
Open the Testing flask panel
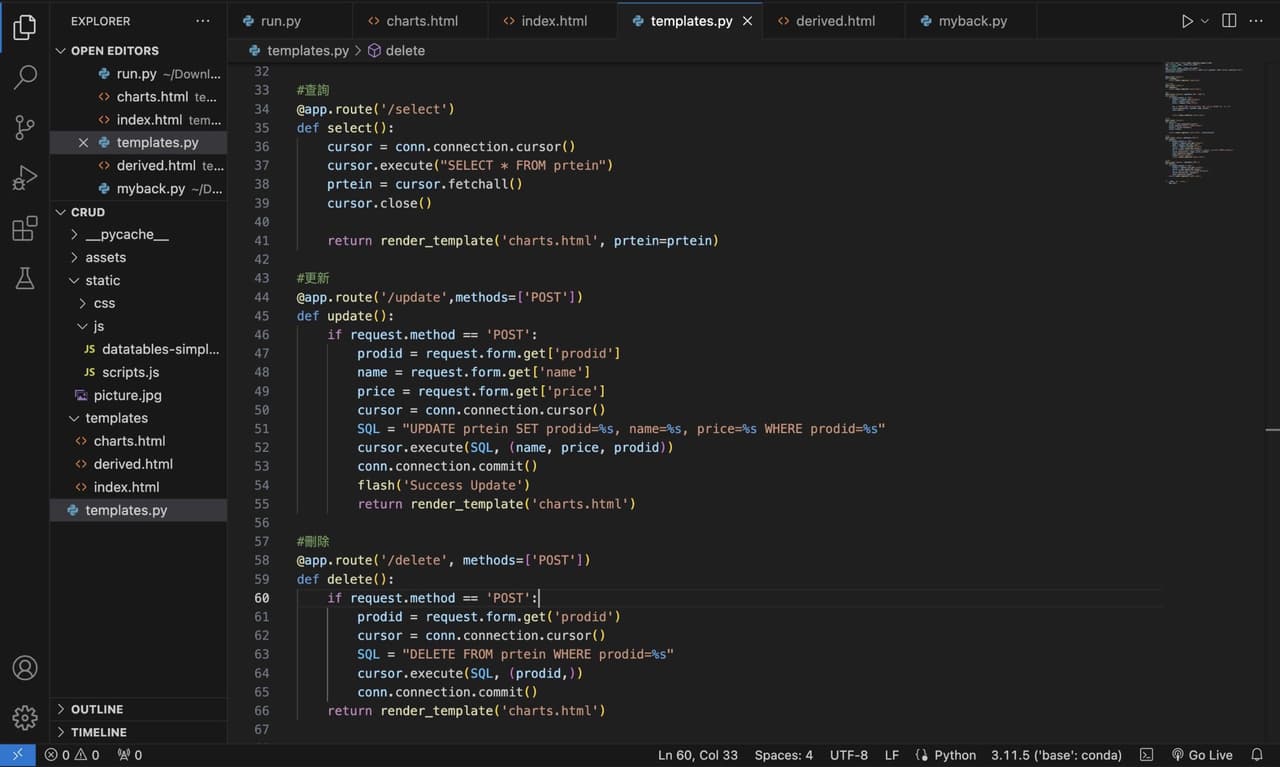click(24, 278)
